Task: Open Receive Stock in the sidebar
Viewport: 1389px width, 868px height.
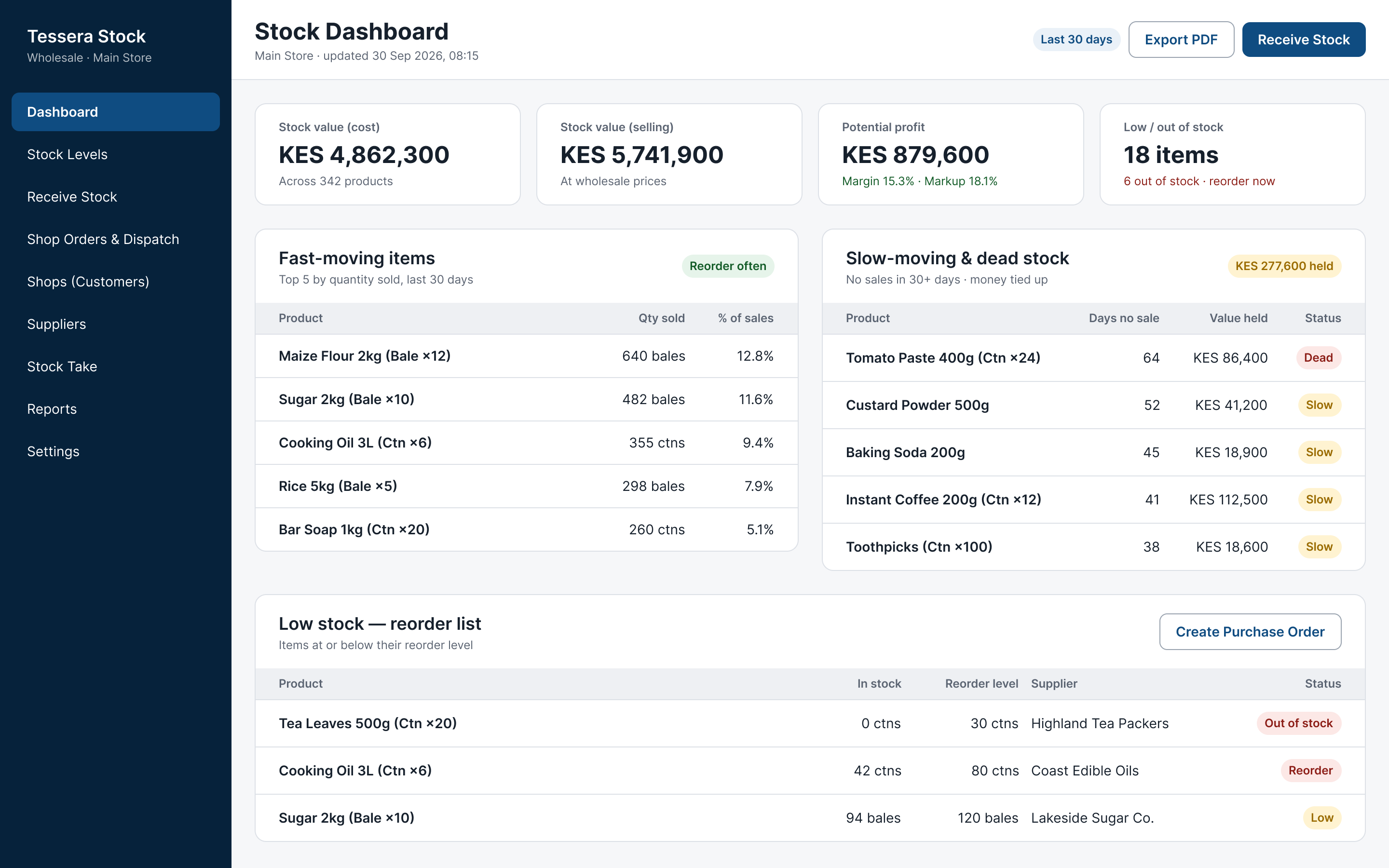Action: point(115,197)
